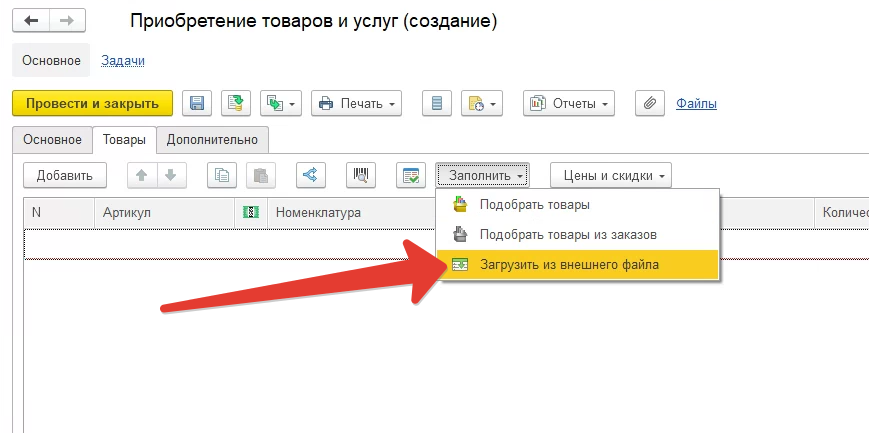Click the post document icon
Image resolution: width=869 pixels, height=433 pixels.
pyautogui.click(x=236, y=103)
